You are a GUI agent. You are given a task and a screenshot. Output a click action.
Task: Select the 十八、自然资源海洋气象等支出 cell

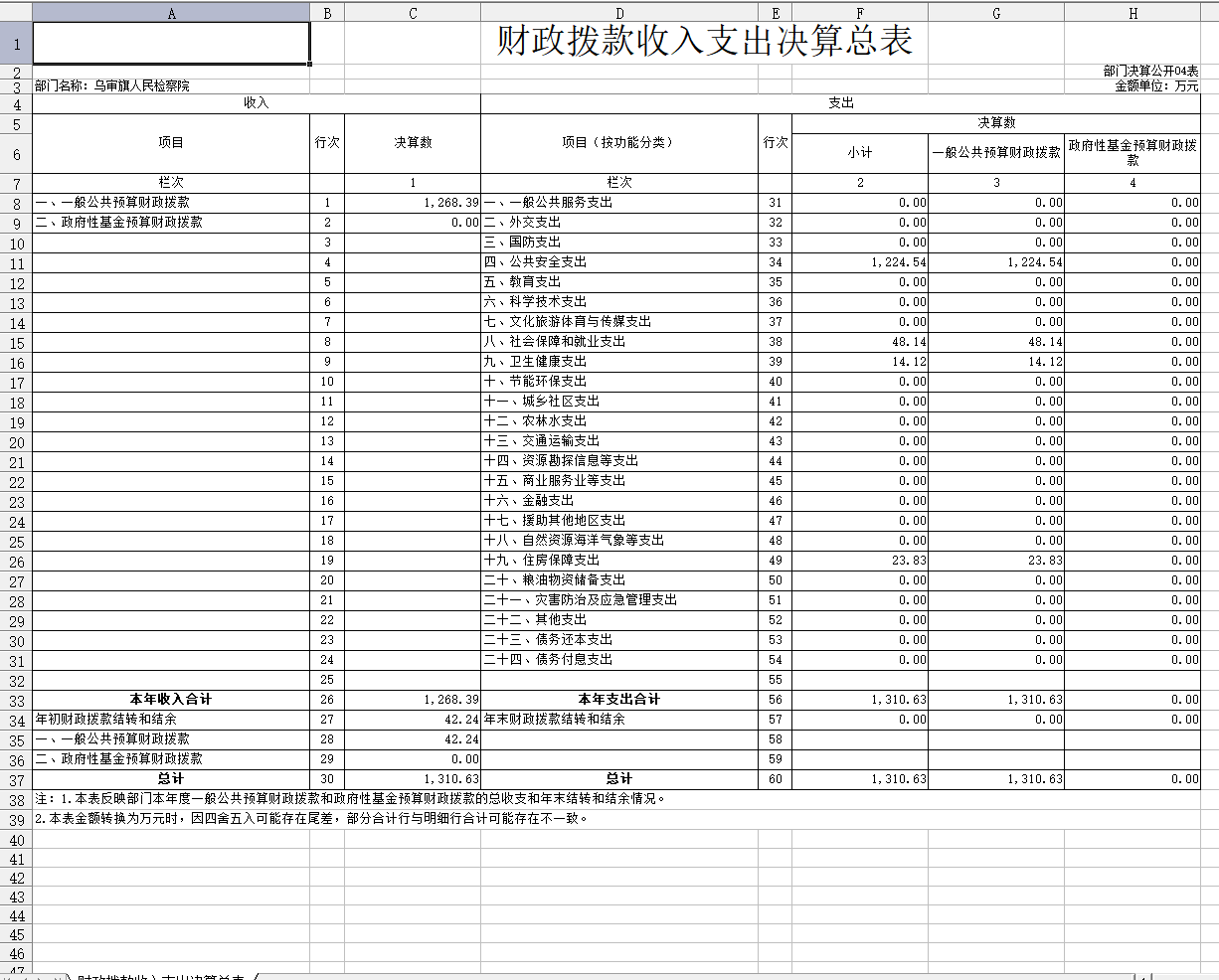pyautogui.click(x=619, y=541)
